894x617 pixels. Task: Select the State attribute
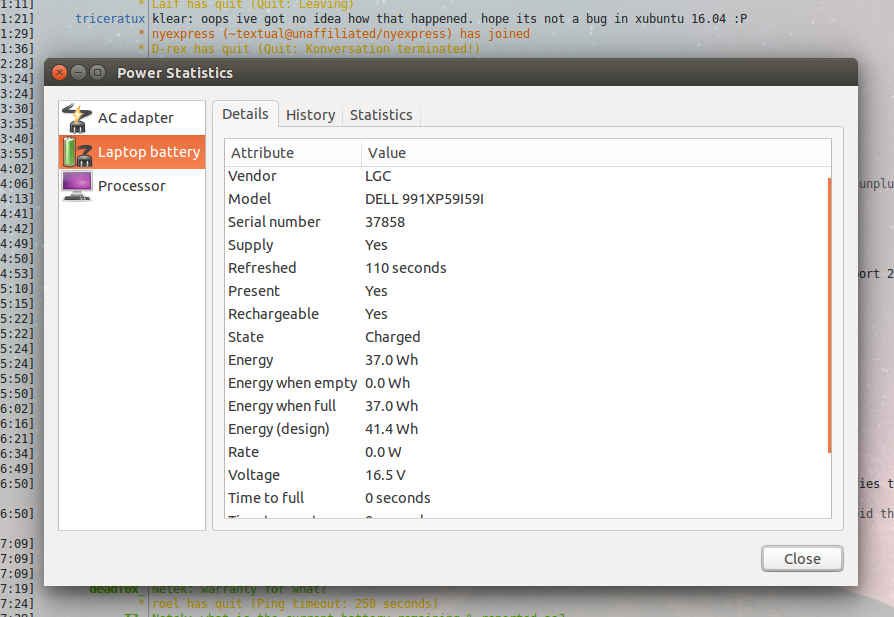246,337
